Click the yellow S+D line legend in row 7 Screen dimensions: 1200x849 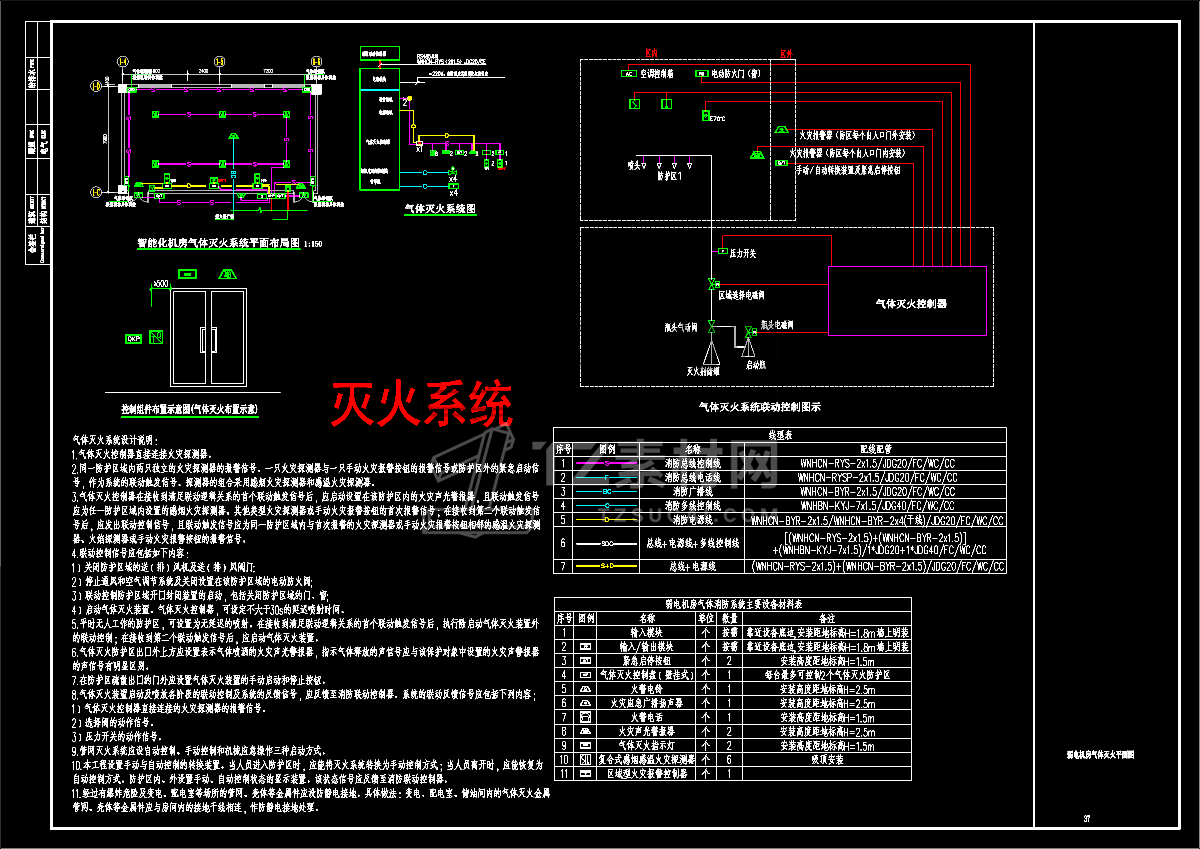coord(608,567)
